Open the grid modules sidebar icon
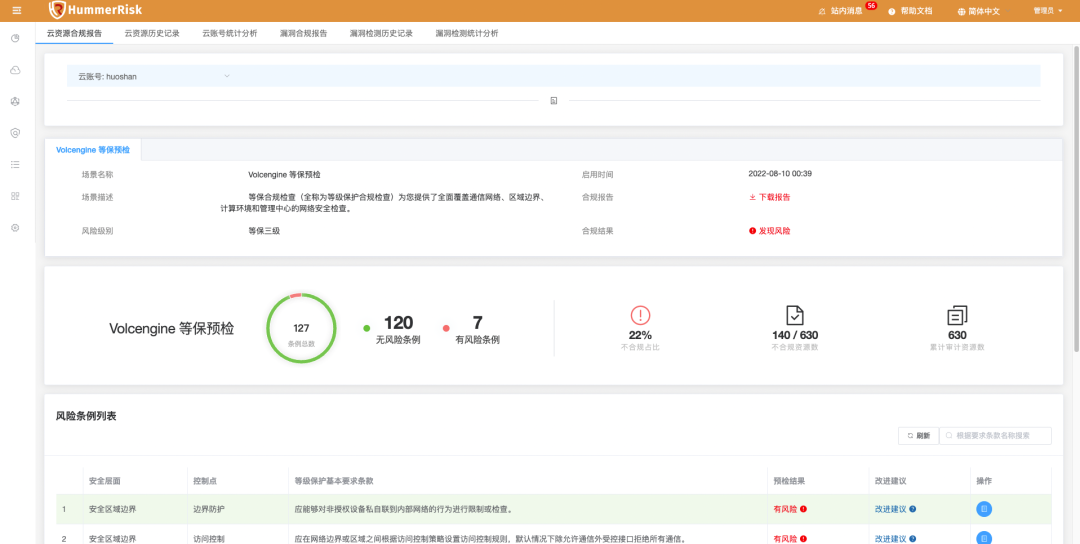Viewport: 1080px width, 544px height. [x=15, y=196]
